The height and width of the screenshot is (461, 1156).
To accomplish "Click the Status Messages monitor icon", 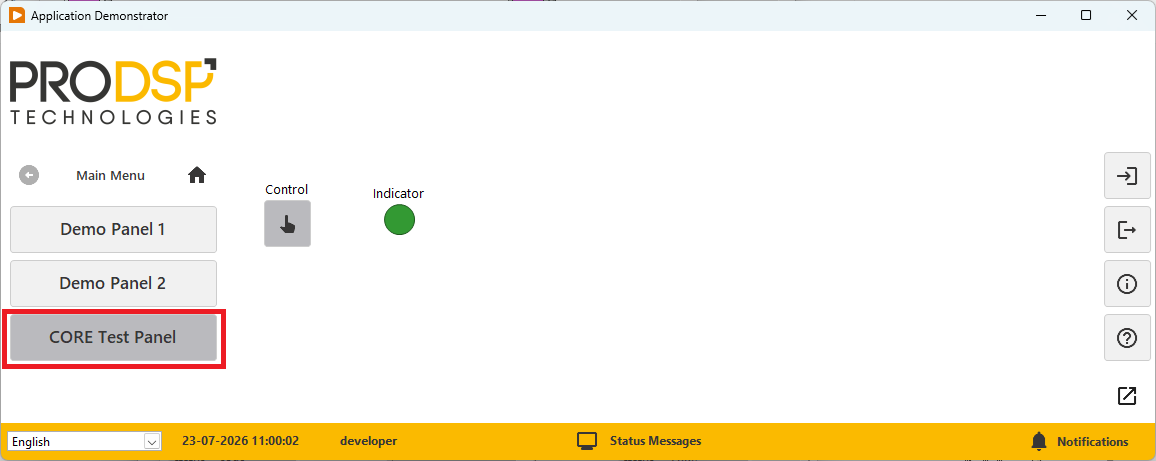I will pos(586,441).
